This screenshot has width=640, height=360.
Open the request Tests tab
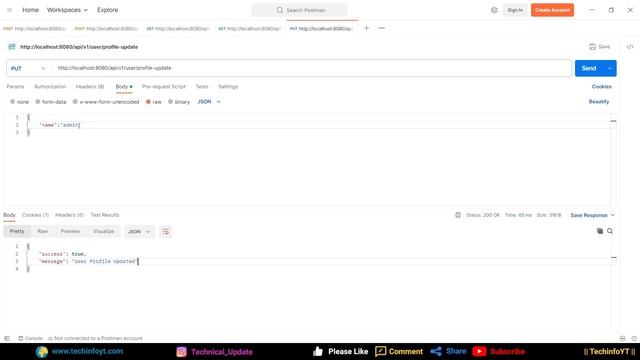(202, 87)
